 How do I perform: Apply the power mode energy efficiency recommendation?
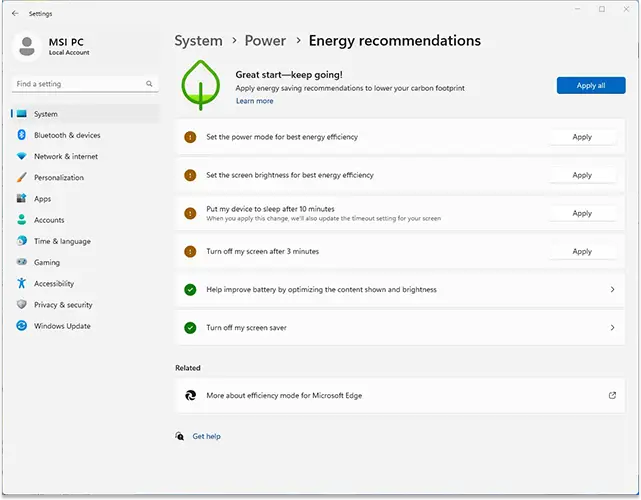pos(582,137)
